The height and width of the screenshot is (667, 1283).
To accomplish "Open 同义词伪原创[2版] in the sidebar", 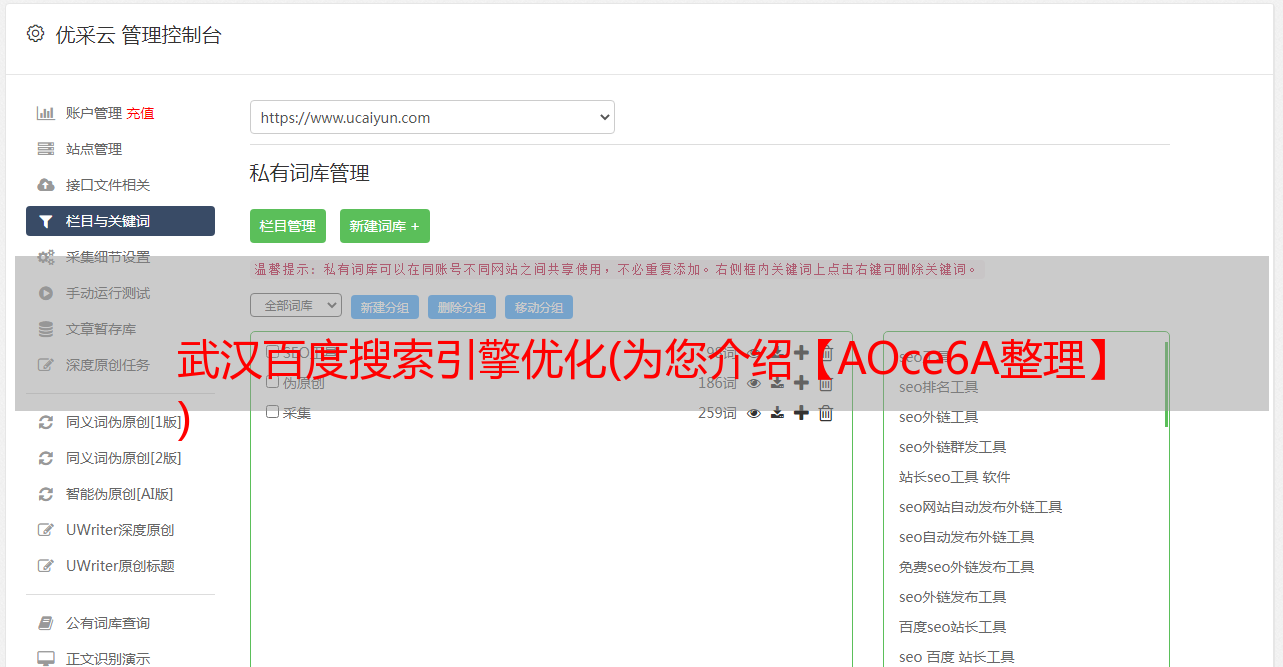I will 124,458.
